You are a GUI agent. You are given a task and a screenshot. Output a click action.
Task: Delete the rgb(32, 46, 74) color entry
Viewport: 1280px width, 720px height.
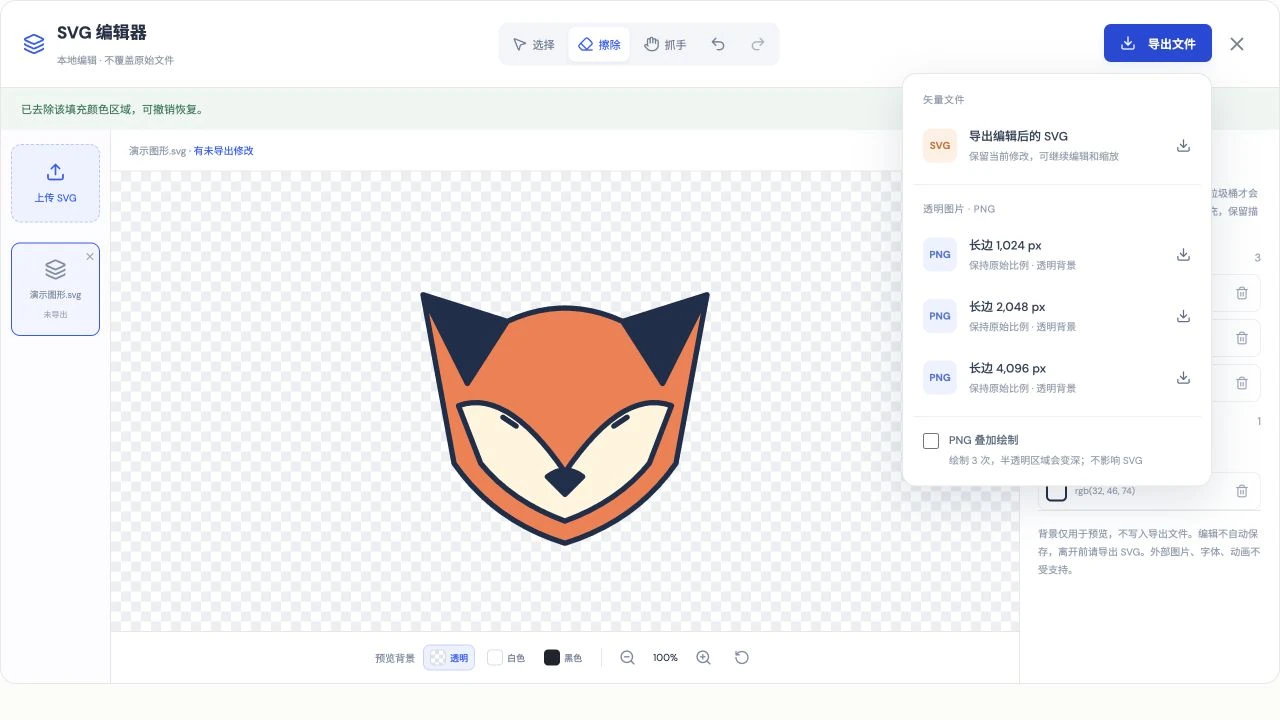pyautogui.click(x=1242, y=491)
